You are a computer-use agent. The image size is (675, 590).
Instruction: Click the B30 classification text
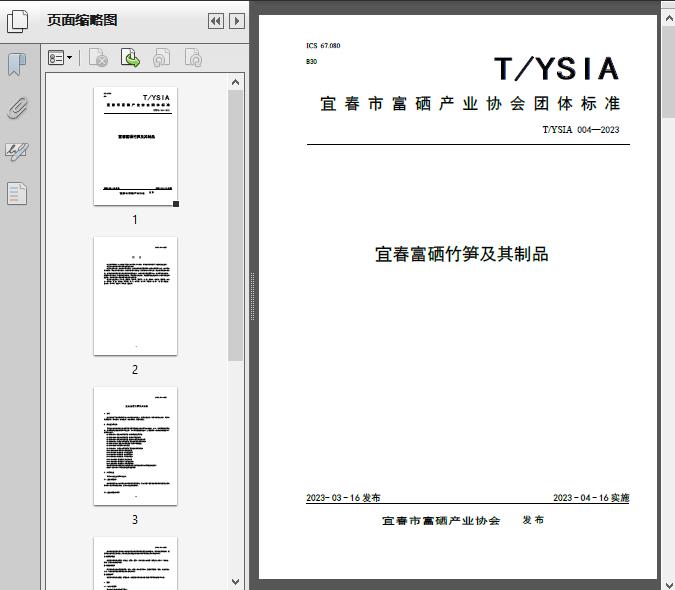[312, 62]
